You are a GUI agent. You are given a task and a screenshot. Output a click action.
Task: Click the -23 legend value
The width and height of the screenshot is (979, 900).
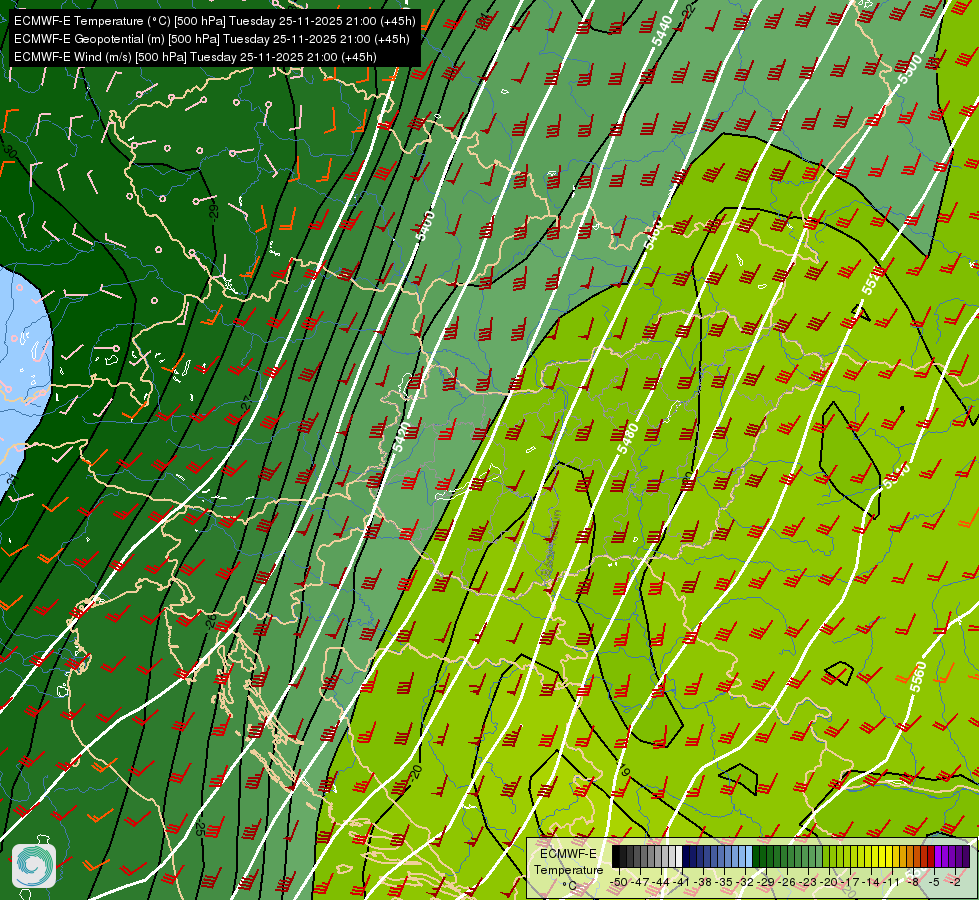click(x=809, y=882)
